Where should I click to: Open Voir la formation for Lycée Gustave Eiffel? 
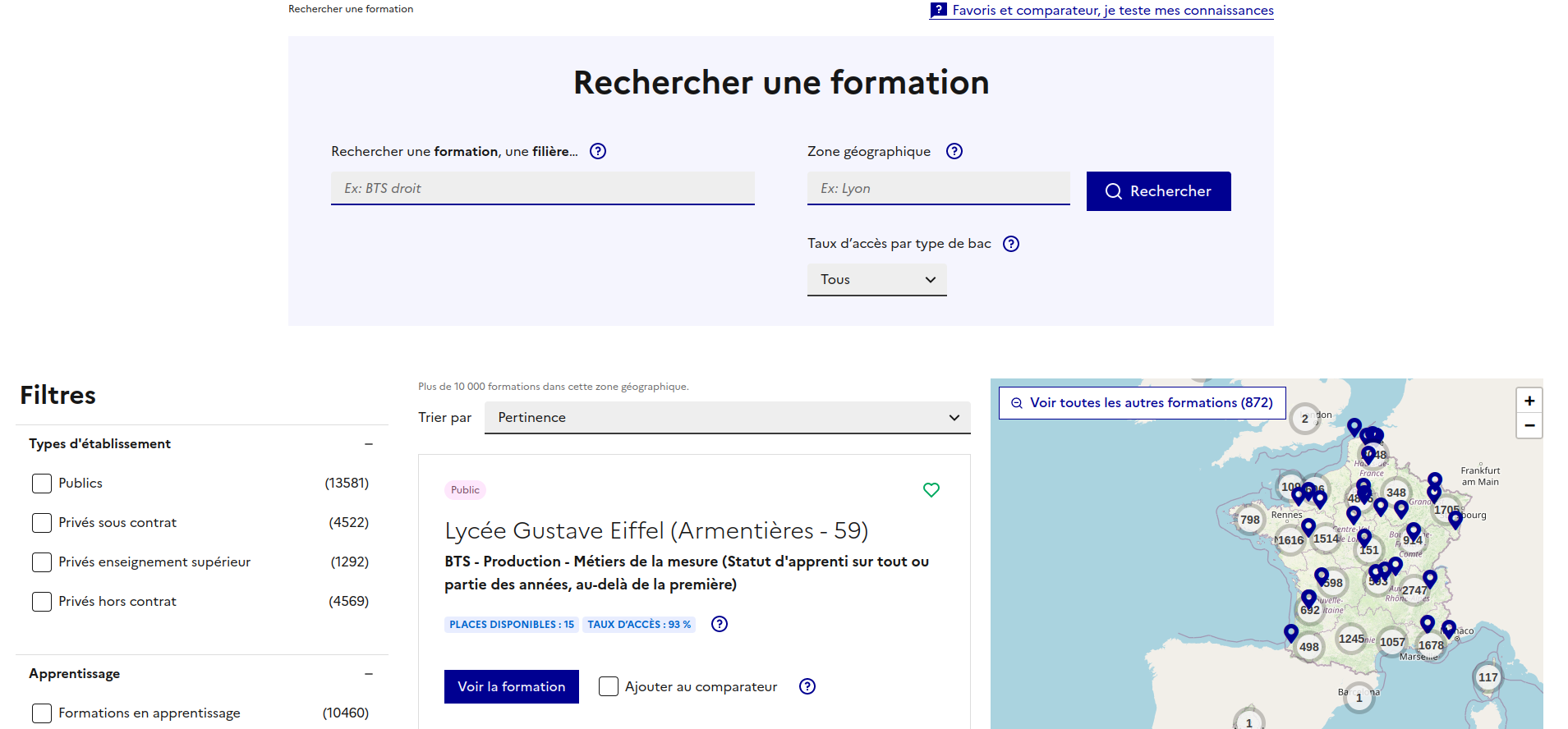(511, 686)
